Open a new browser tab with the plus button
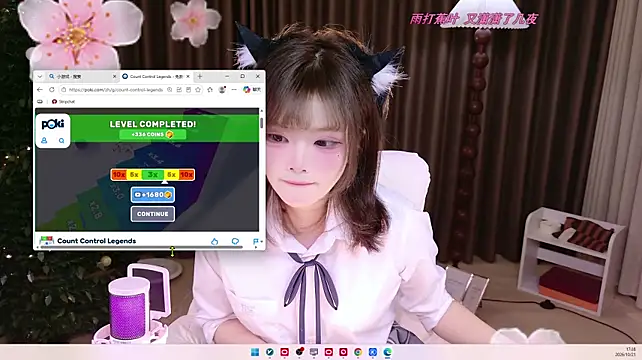Screen dimensions: 642x360 (200, 77)
